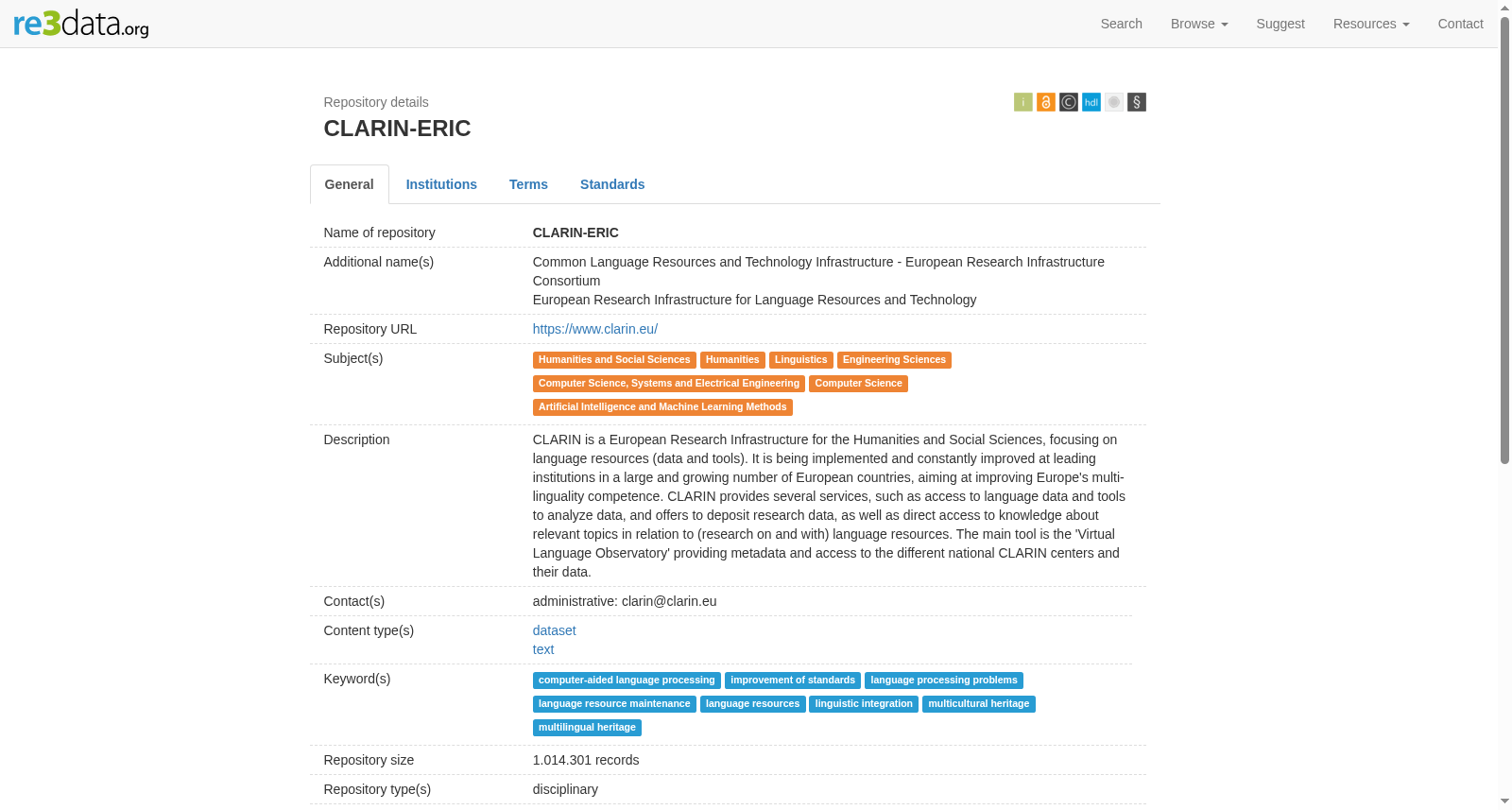
Task: Click the orange open access padlock icon
Action: (x=1046, y=102)
